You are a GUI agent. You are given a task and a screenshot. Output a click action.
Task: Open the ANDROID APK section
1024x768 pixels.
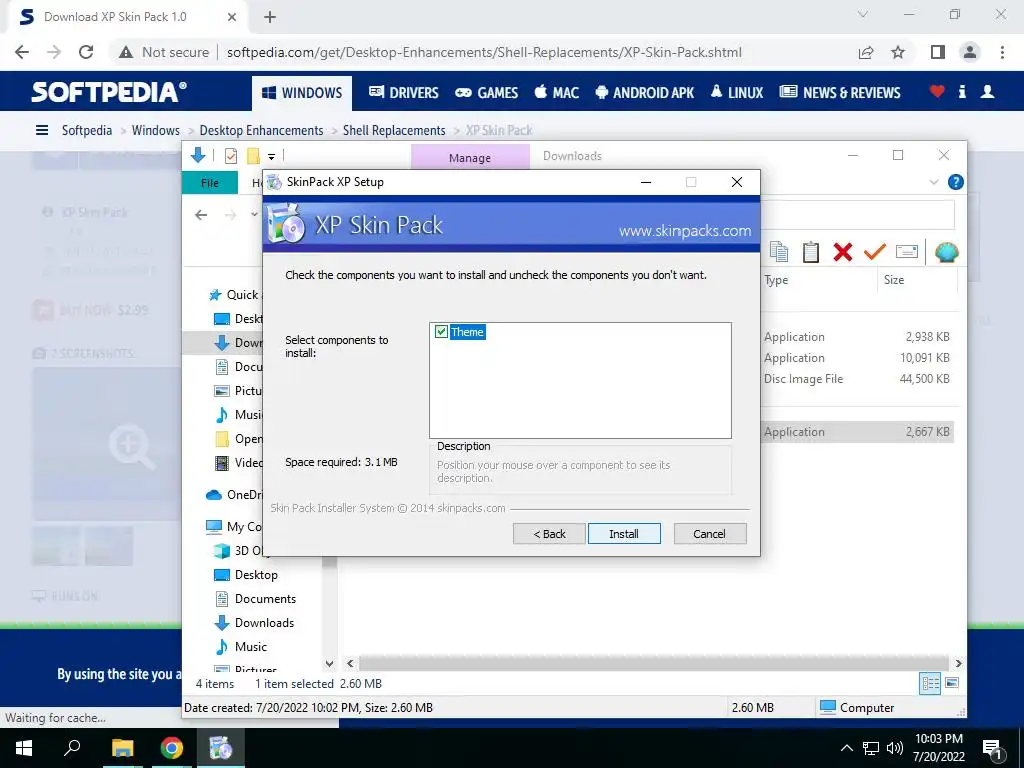pos(645,93)
